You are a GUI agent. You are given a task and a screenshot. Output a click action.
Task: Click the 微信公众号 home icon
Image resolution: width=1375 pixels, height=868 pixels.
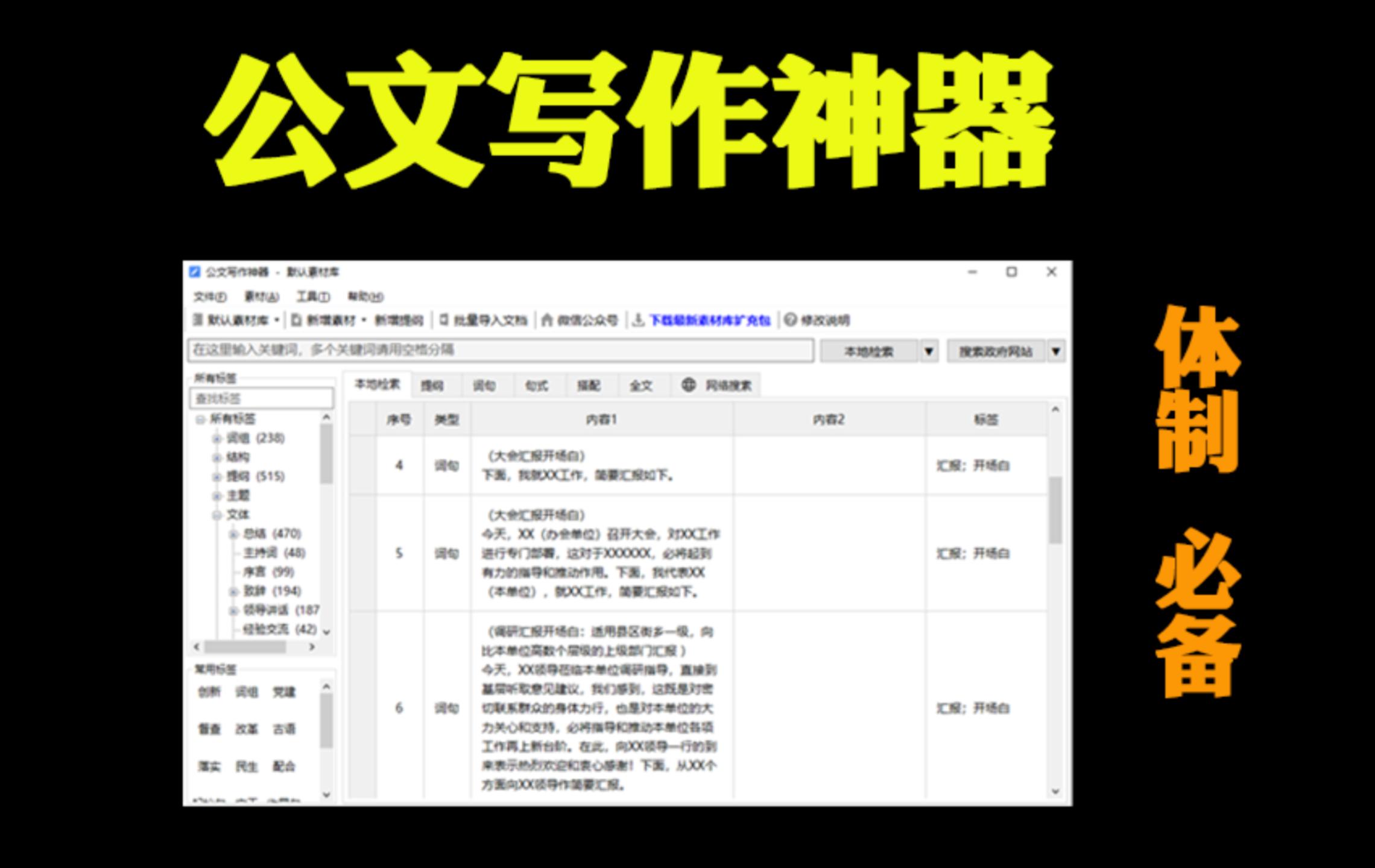tap(547, 319)
